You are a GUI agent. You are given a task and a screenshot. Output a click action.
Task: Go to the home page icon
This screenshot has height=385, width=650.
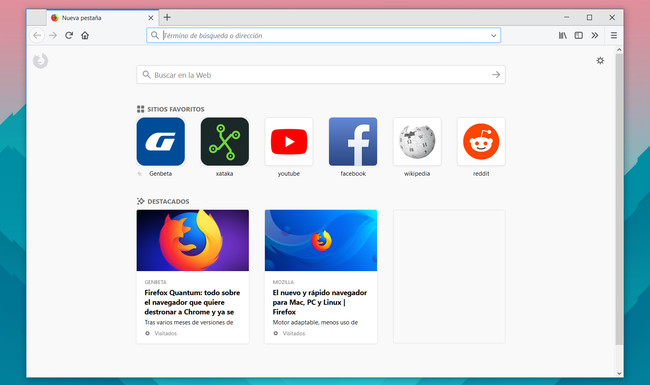(85, 36)
